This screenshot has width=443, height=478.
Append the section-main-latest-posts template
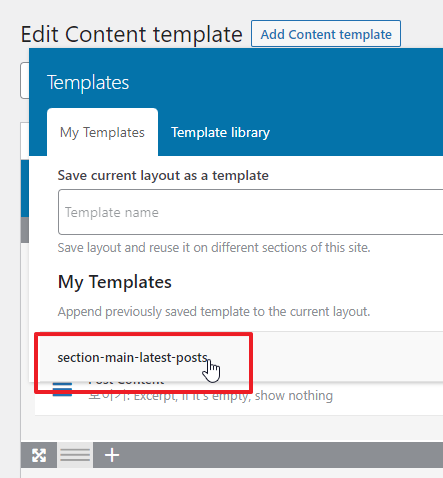(x=133, y=357)
